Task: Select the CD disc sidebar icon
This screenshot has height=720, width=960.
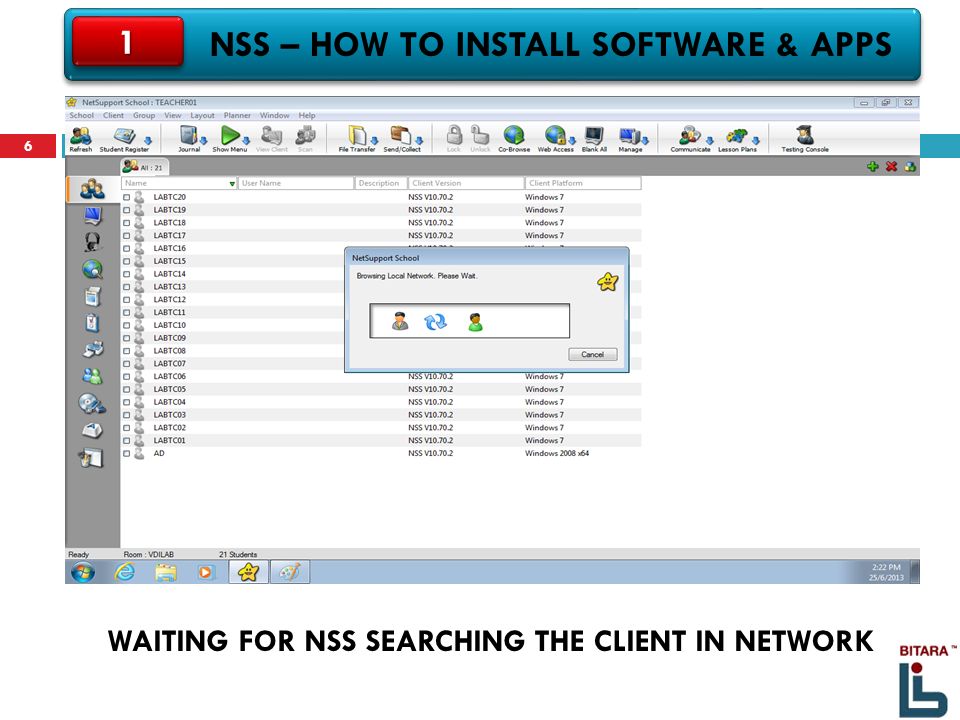Action: 92,403
